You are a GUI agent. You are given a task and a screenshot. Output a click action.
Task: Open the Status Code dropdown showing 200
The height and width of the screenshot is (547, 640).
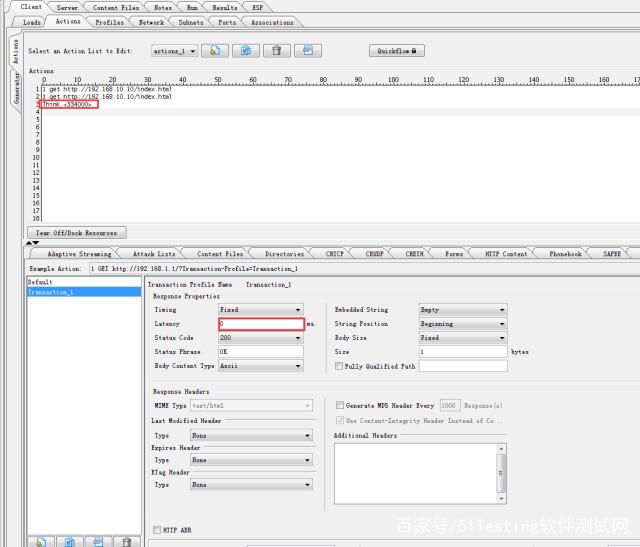point(261,338)
